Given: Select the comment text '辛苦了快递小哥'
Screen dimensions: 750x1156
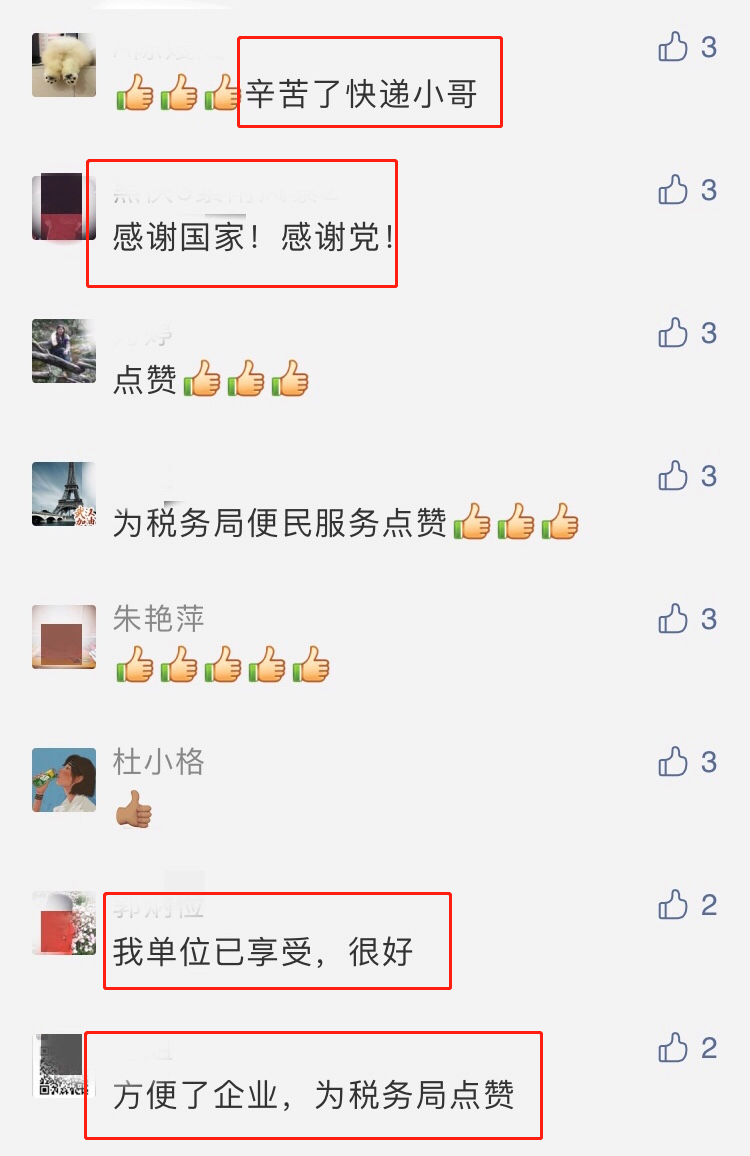Looking at the screenshot, I should [x=361, y=94].
